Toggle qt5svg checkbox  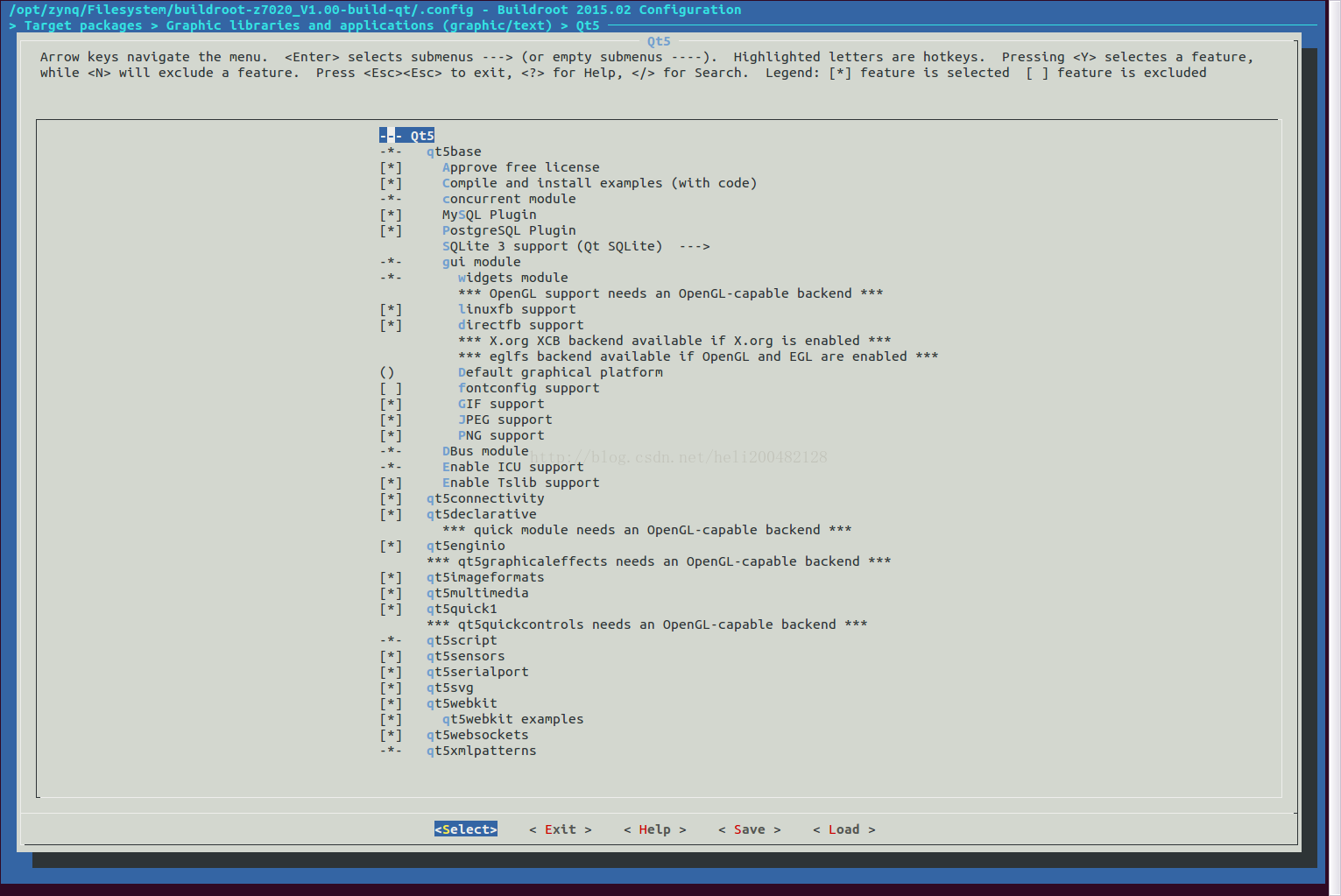tap(391, 688)
